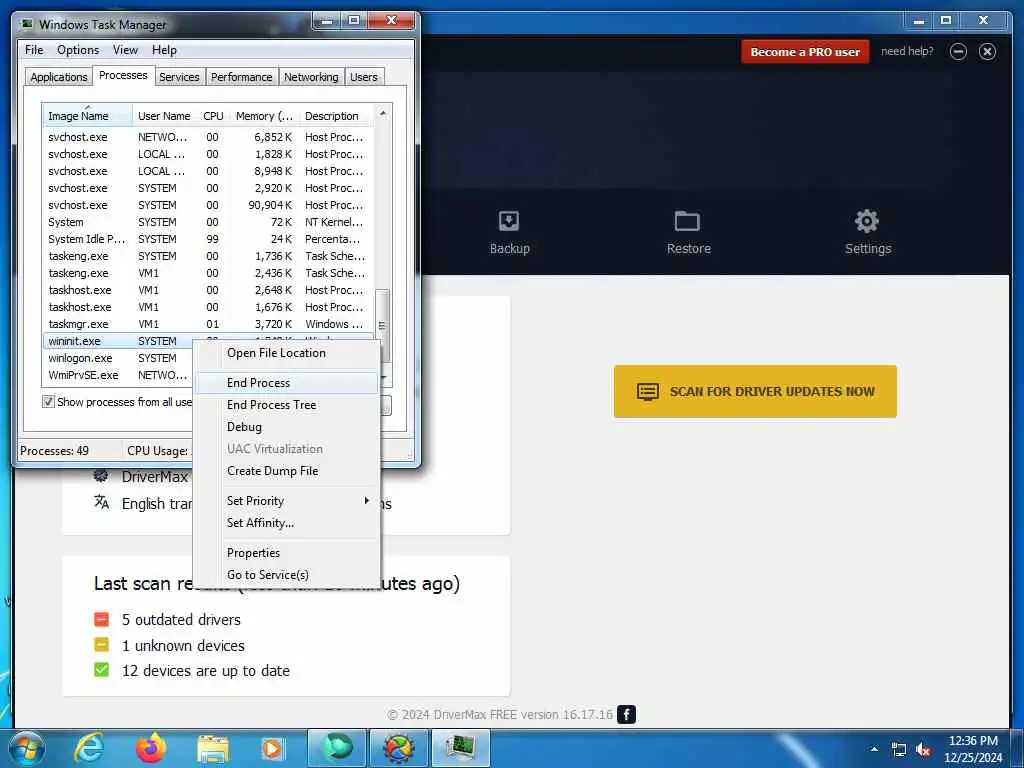Open the Windows Start menu orb
The height and width of the screenshot is (768, 1024).
[x=26, y=748]
